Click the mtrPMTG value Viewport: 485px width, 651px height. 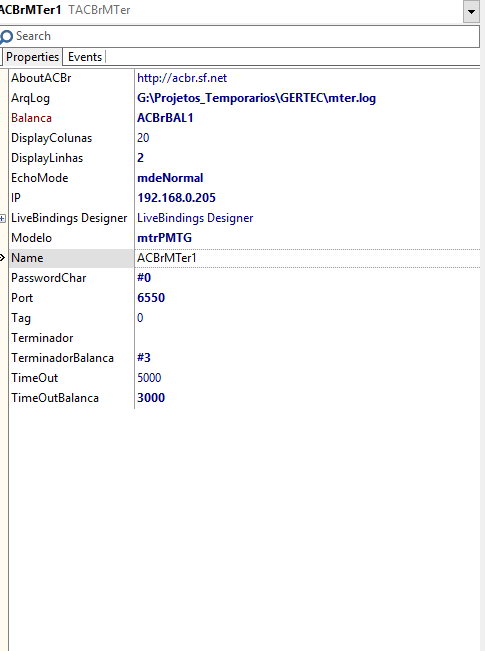coord(164,238)
